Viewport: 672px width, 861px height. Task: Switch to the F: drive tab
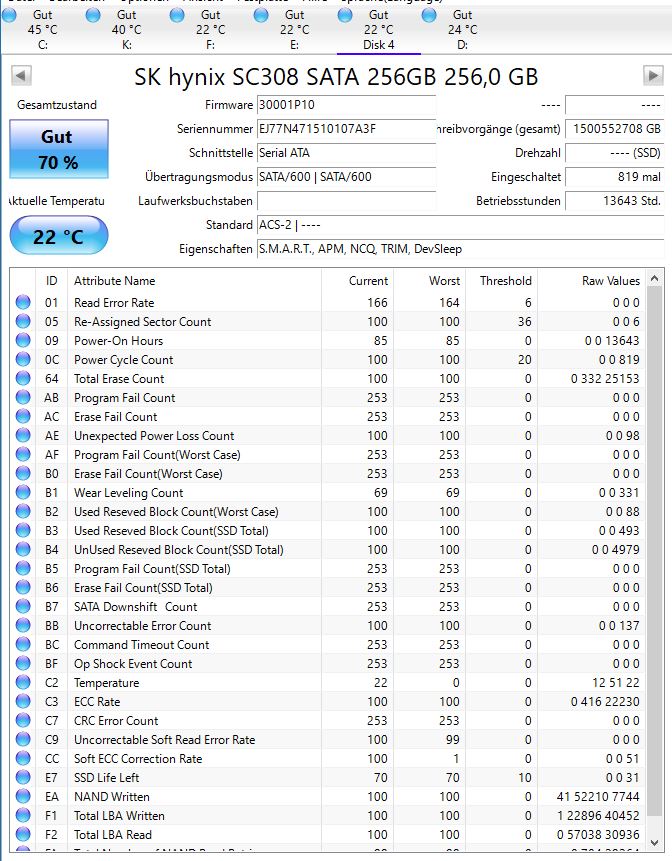click(x=210, y=30)
